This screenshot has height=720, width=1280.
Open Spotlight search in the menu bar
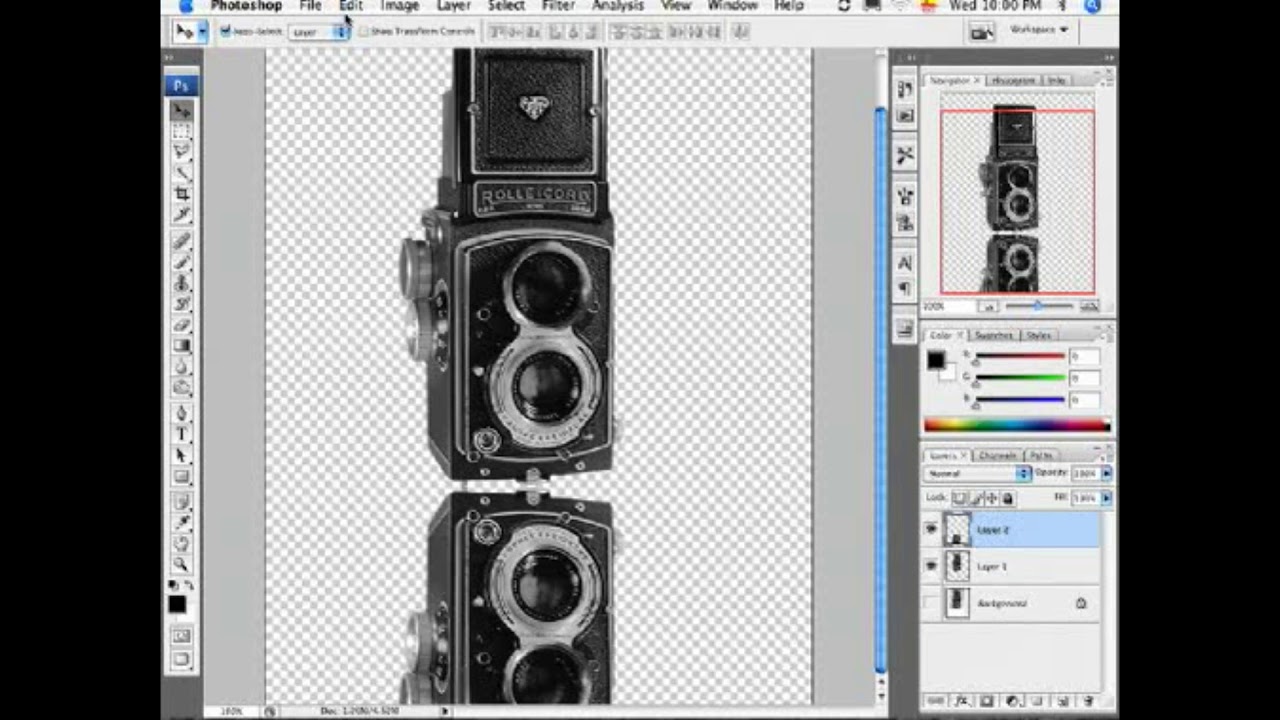click(x=1092, y=6)
